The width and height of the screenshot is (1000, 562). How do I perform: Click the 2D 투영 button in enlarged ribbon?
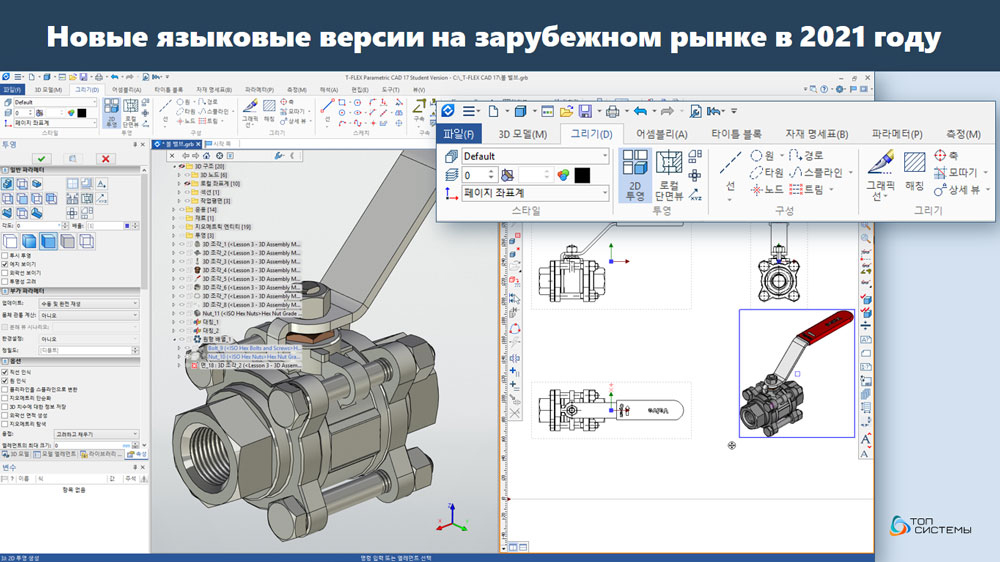click(x=635, y=175)
